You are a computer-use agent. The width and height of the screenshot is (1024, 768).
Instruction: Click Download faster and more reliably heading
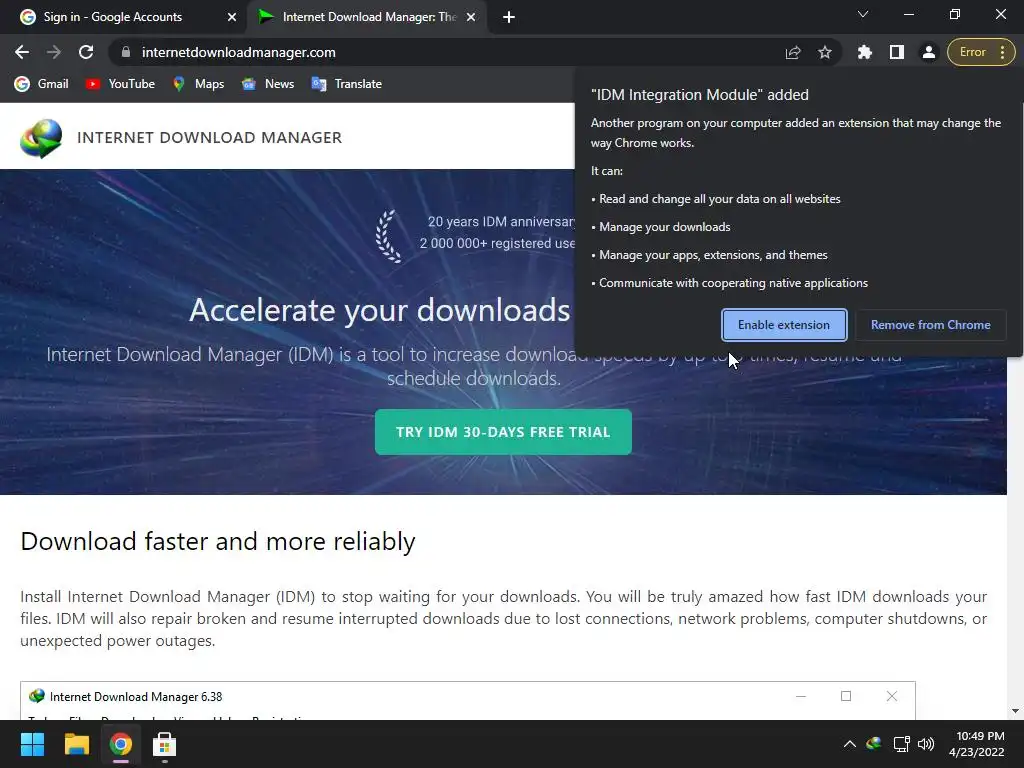[217, 541]
